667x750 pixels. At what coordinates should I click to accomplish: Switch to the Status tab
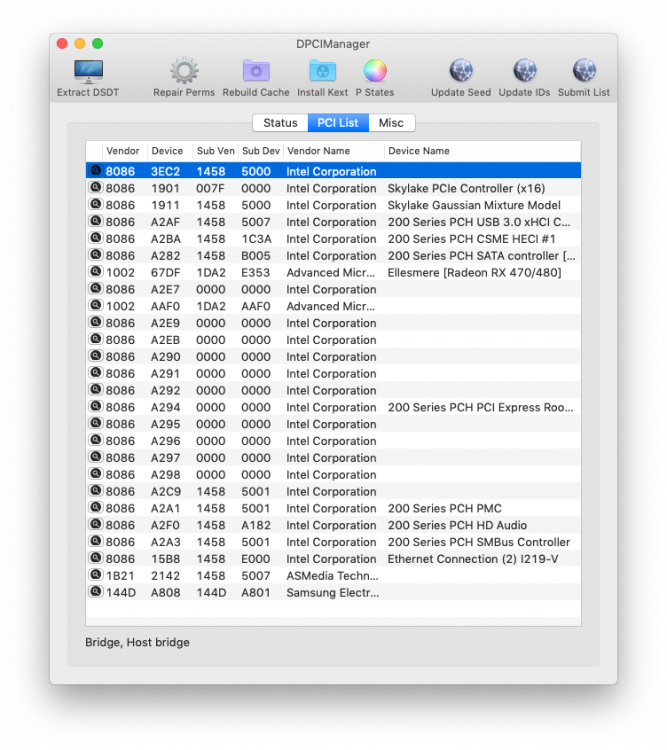280,123
